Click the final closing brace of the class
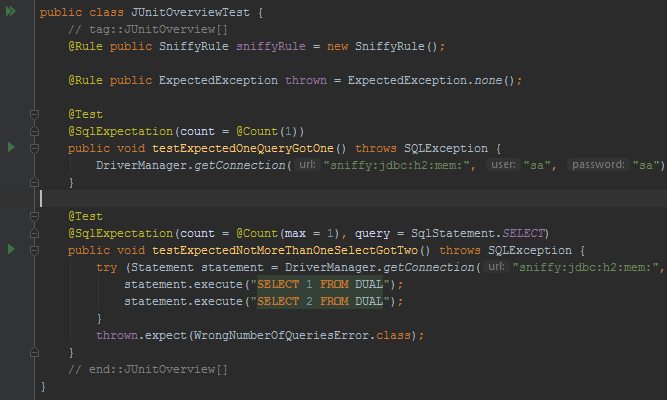This screenshot has width=667, height=400. click(x=43, y=386)
